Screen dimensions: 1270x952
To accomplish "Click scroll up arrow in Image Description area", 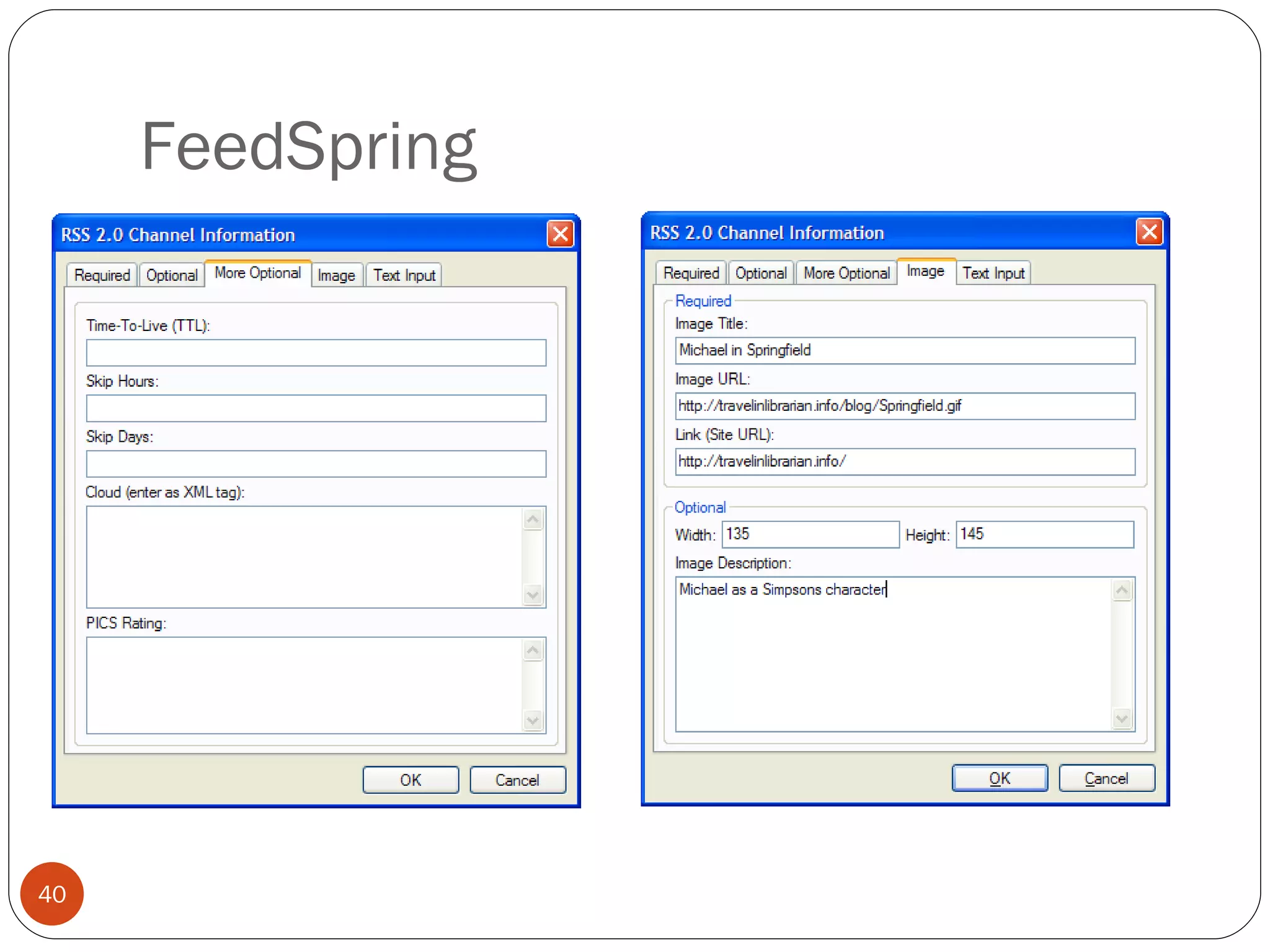I will pos(1122,591).
